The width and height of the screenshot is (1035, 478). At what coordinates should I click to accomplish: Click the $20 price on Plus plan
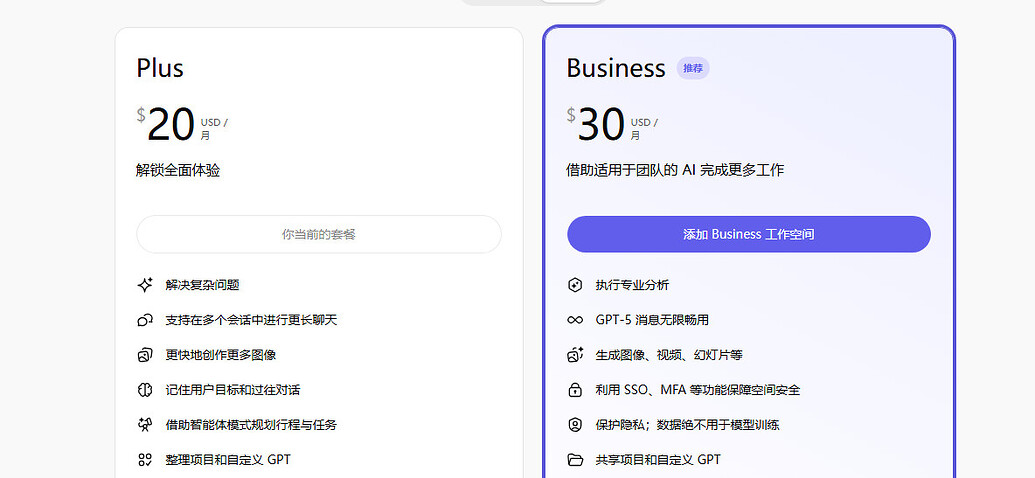tap(166, 124)
